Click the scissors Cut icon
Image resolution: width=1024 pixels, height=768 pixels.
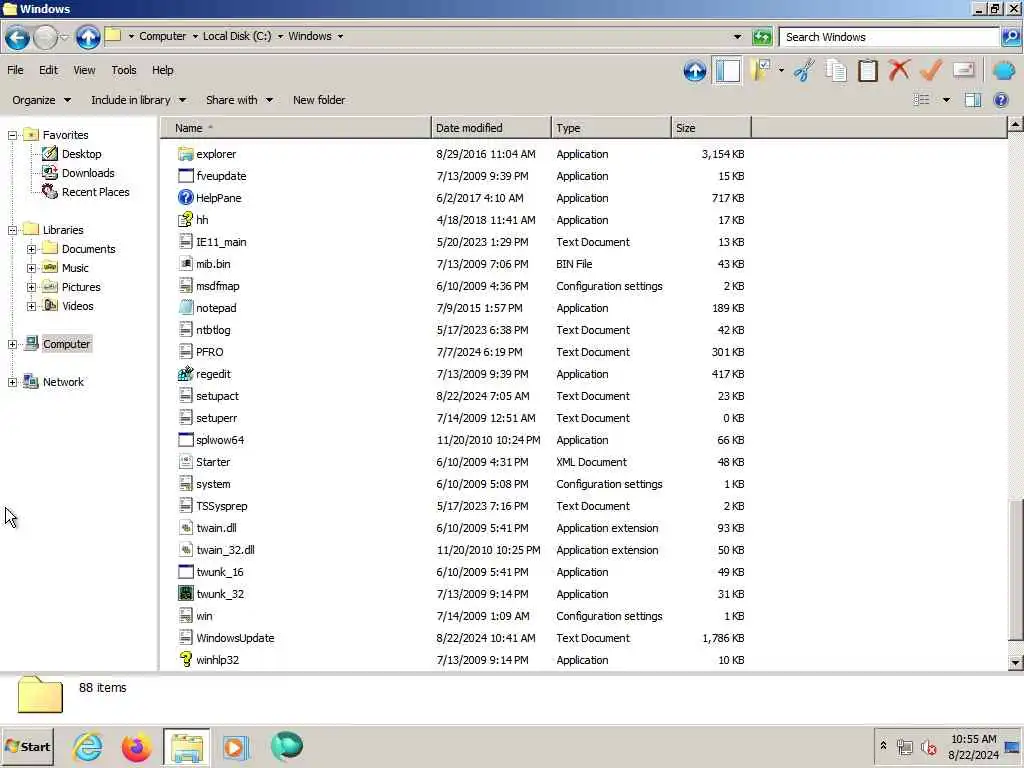tap(804, 70)
